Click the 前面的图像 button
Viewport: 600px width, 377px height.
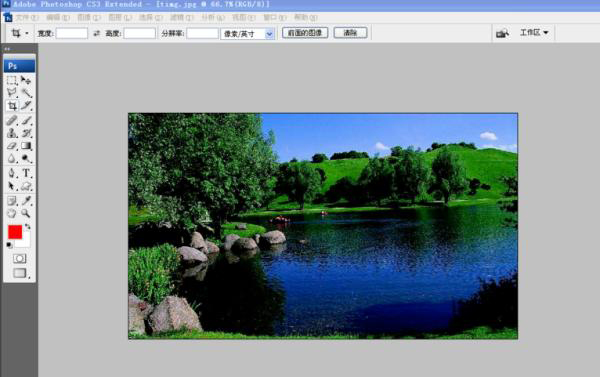(305, 33)
